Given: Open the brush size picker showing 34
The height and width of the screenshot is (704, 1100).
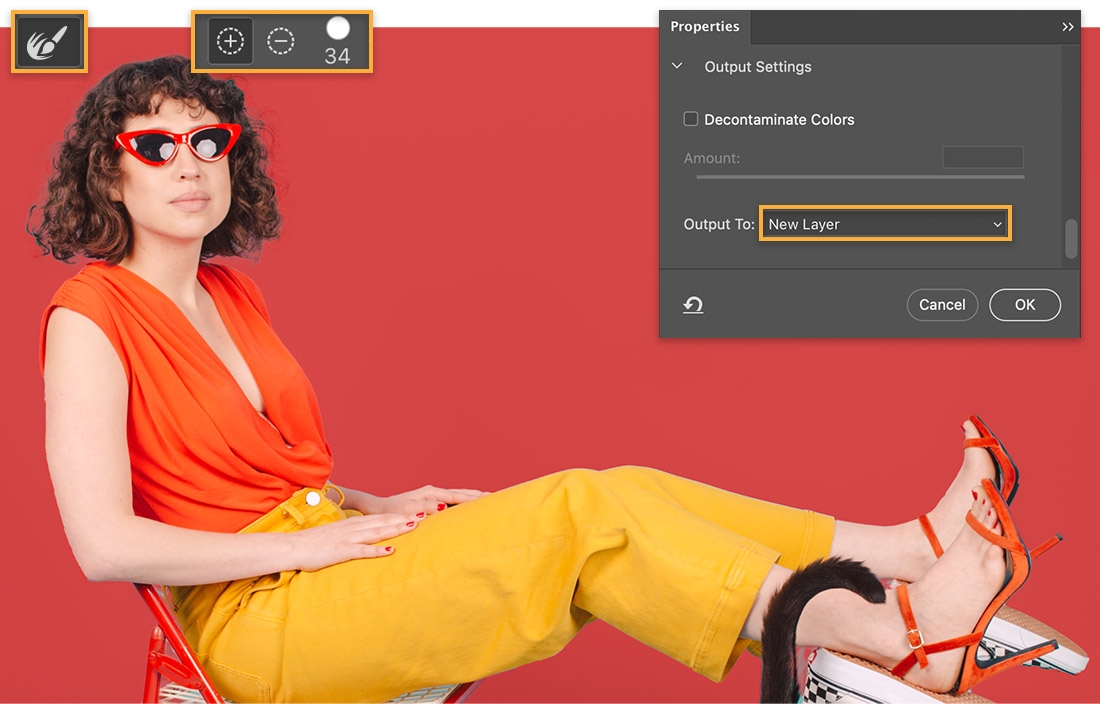Looking at the screenshot, I should [337, 41].
